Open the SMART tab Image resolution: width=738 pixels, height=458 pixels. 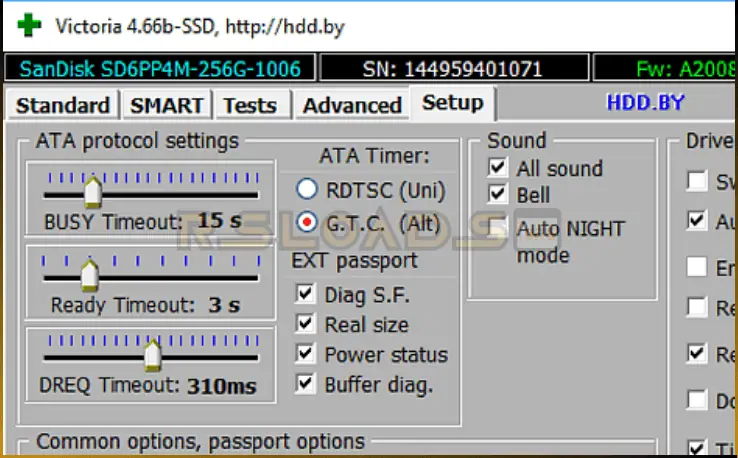(167, 105)
